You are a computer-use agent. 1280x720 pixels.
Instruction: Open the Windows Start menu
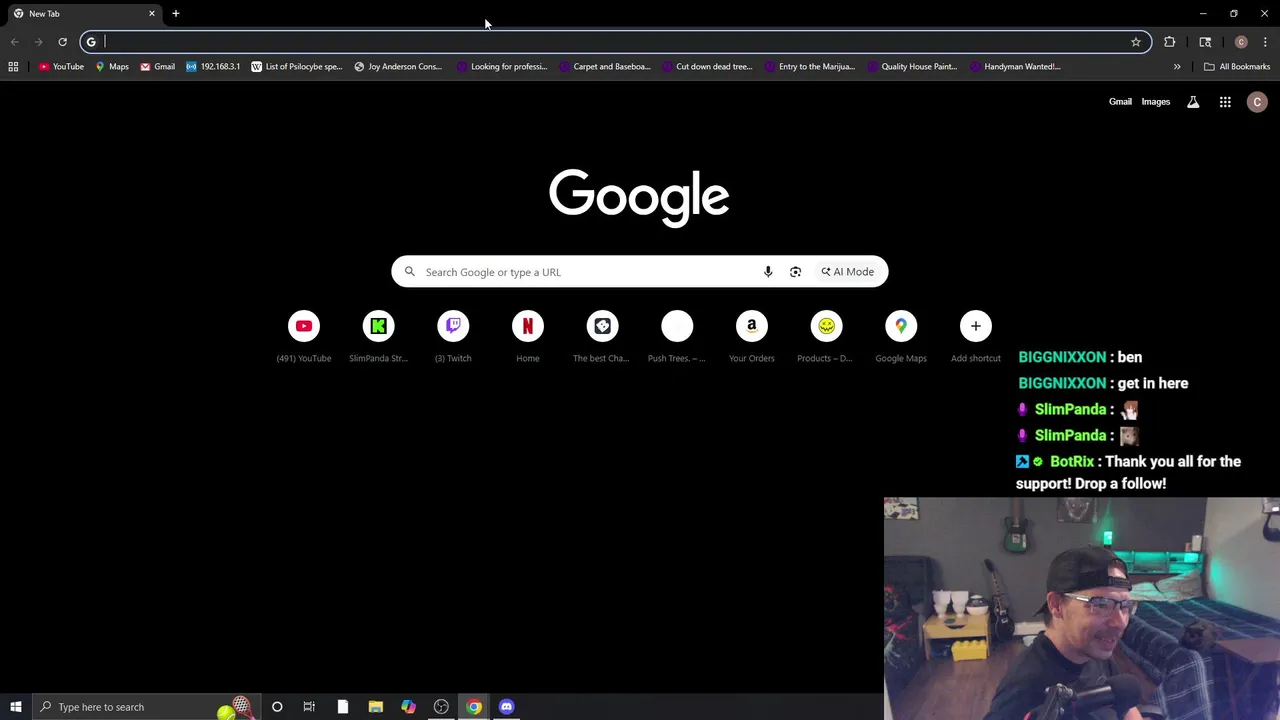[15, 707]
